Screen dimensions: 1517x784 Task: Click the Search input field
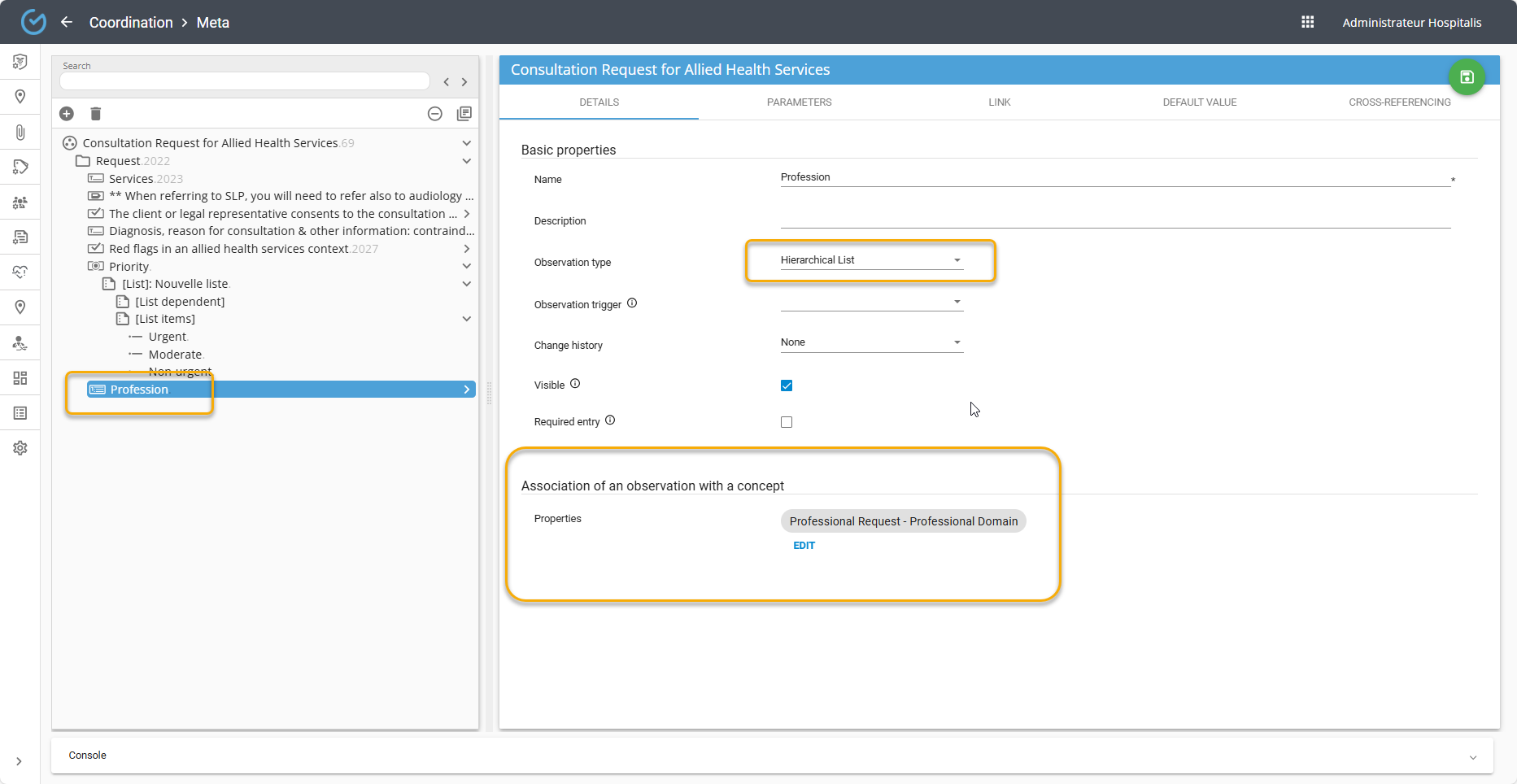point(244,81)
